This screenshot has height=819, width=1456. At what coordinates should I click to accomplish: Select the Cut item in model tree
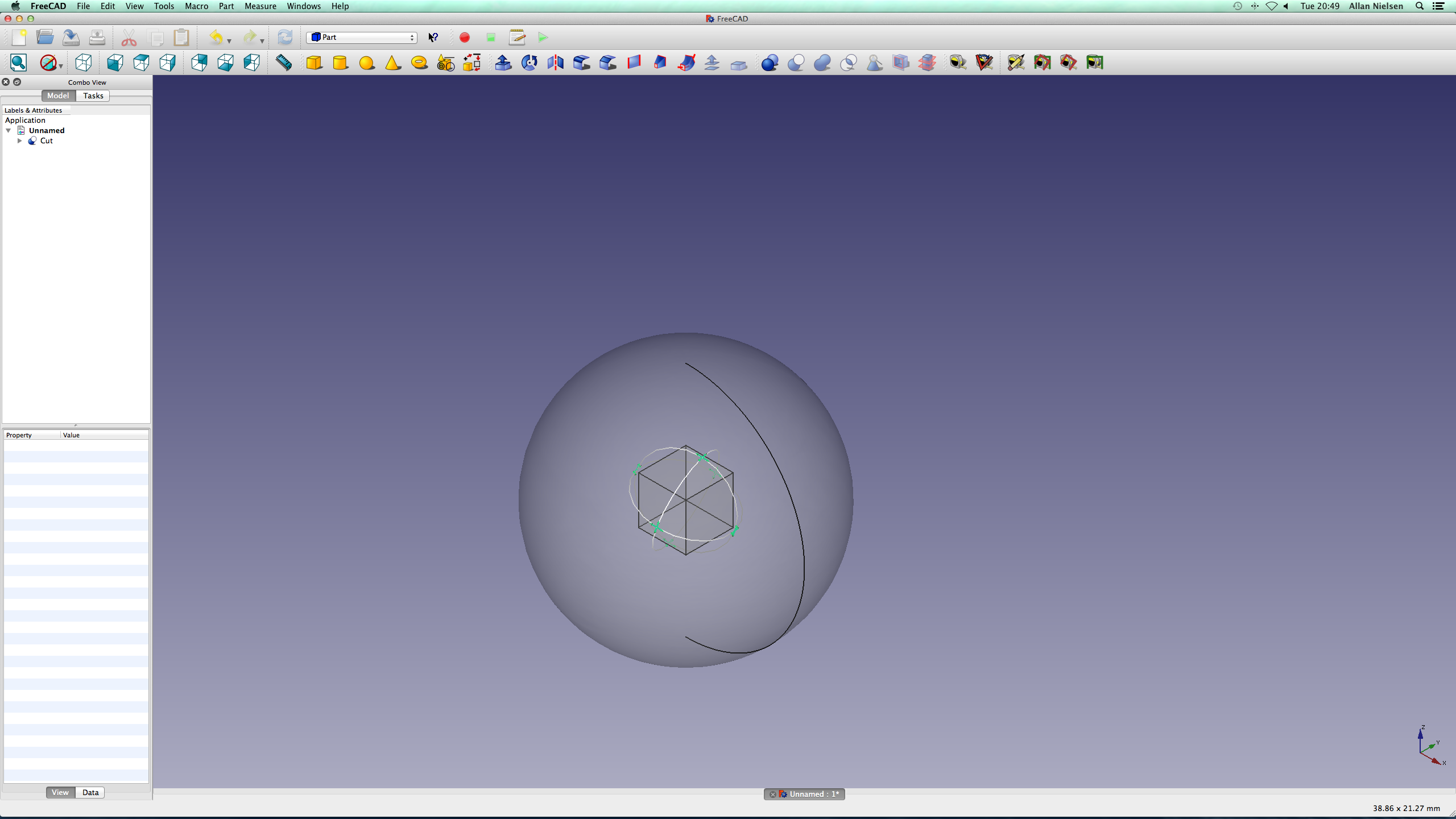click(x=47, y=140)
